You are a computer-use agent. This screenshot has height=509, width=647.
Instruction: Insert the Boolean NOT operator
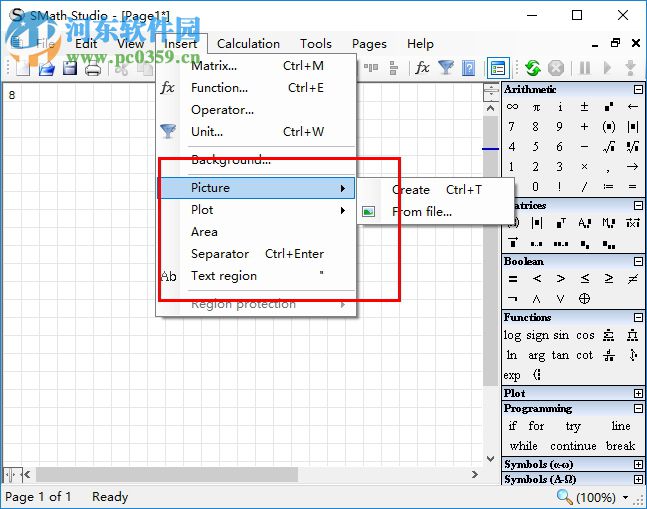coord(512,299)
